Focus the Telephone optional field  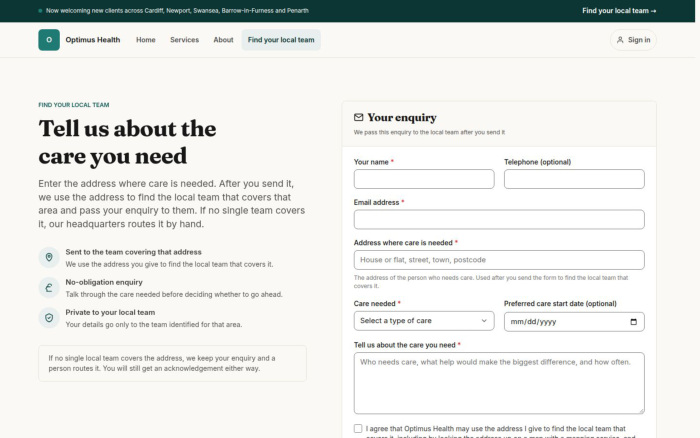[574, 179]
